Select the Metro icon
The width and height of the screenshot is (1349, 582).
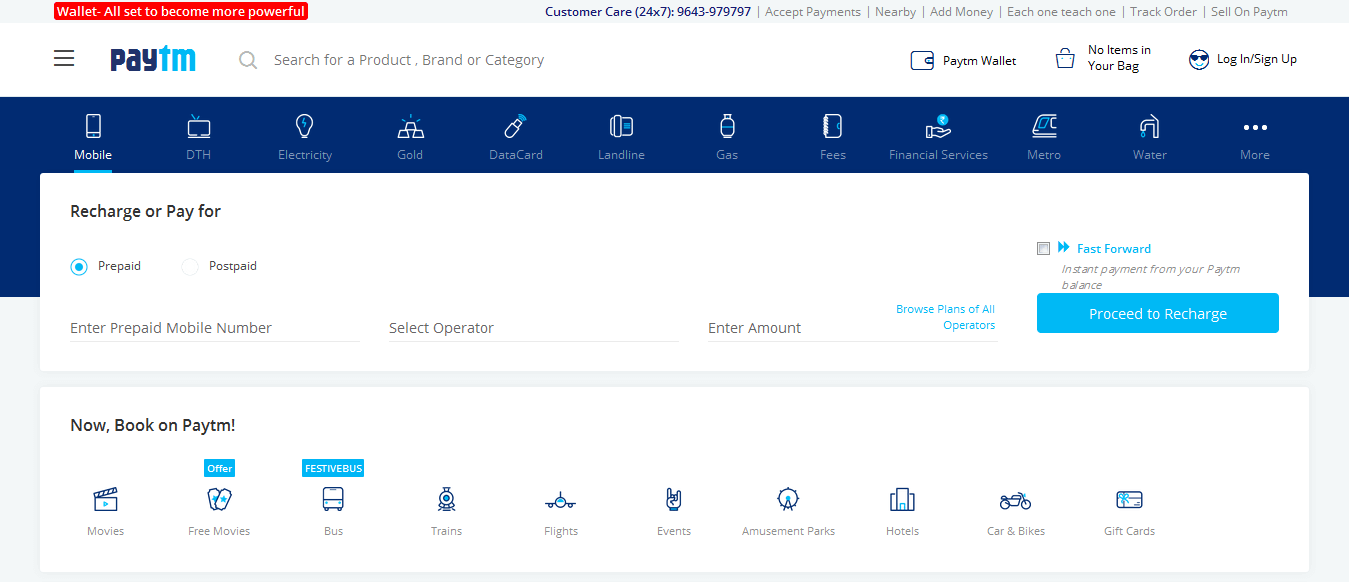pos(1044,127)
